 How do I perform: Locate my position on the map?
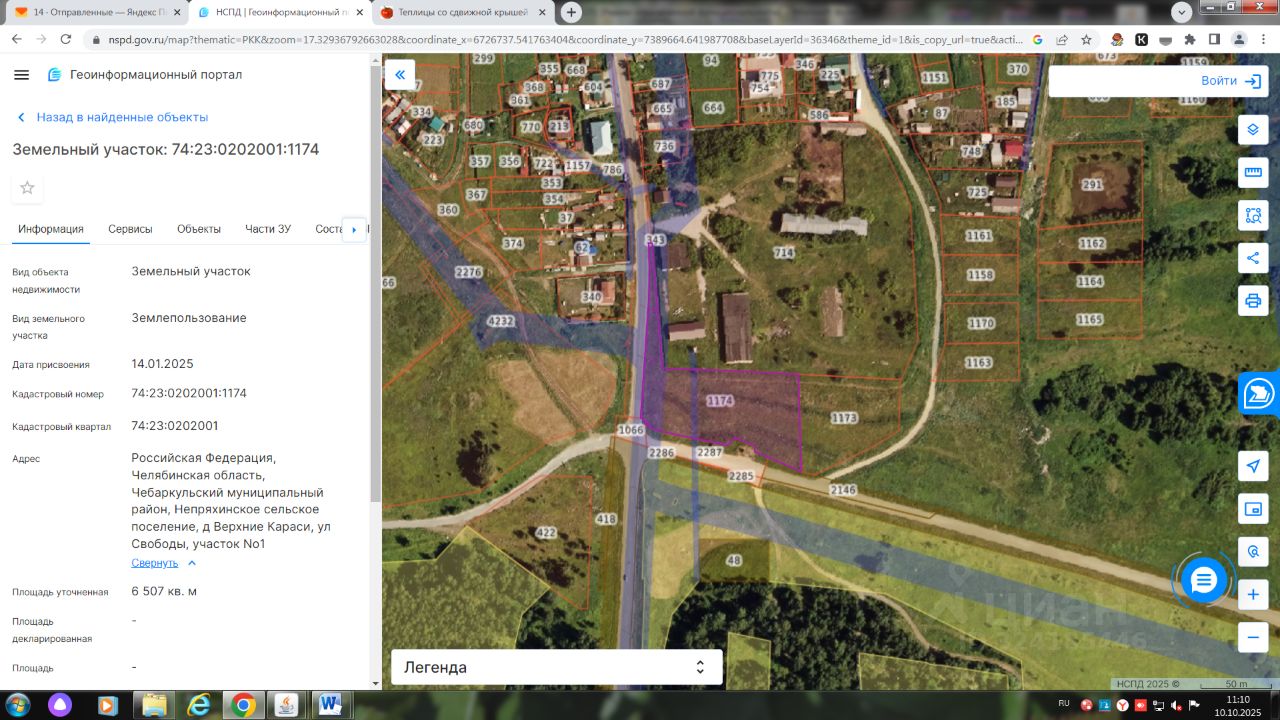[1253, 466]
